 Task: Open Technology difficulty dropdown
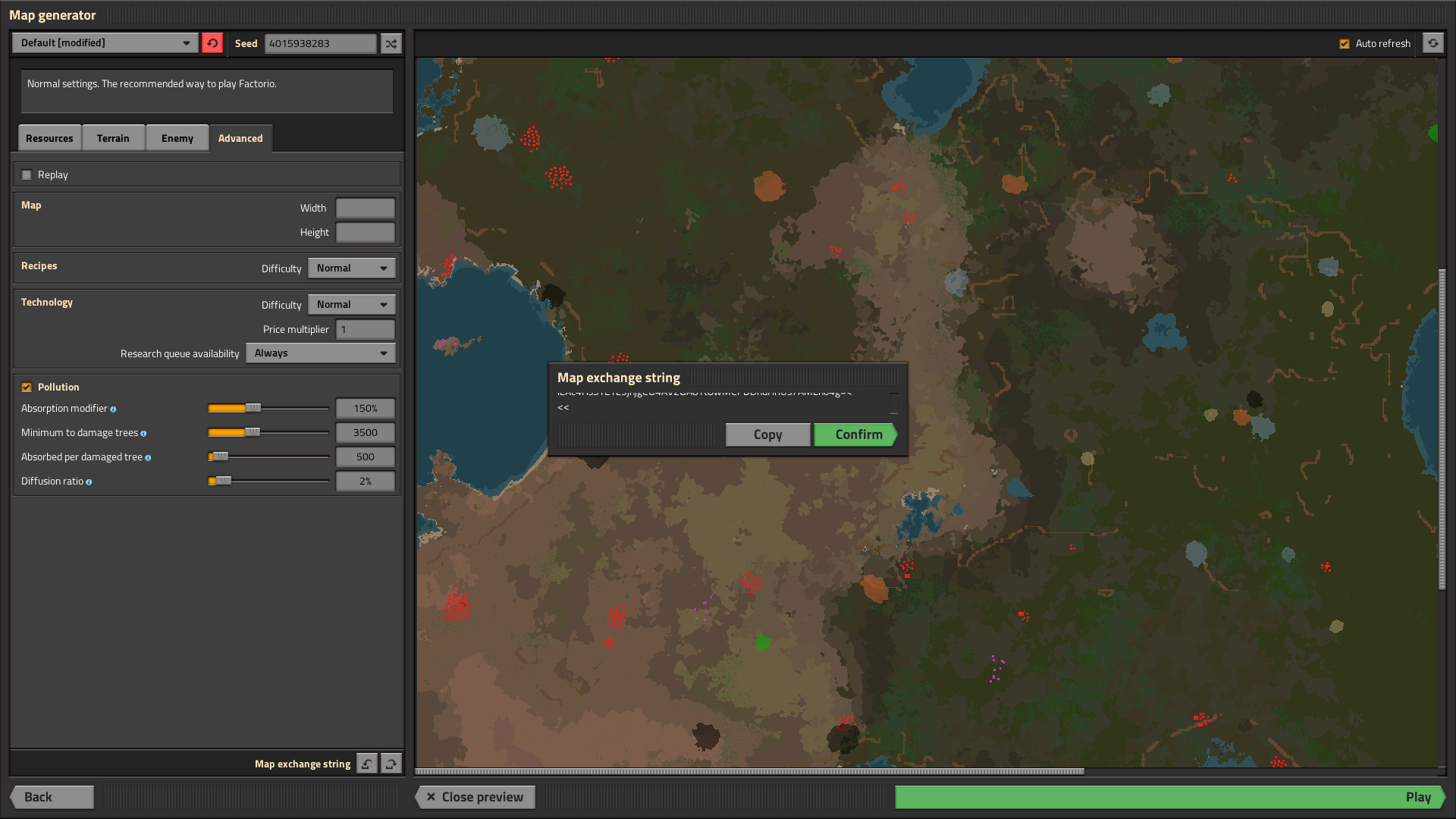point(352,305)
